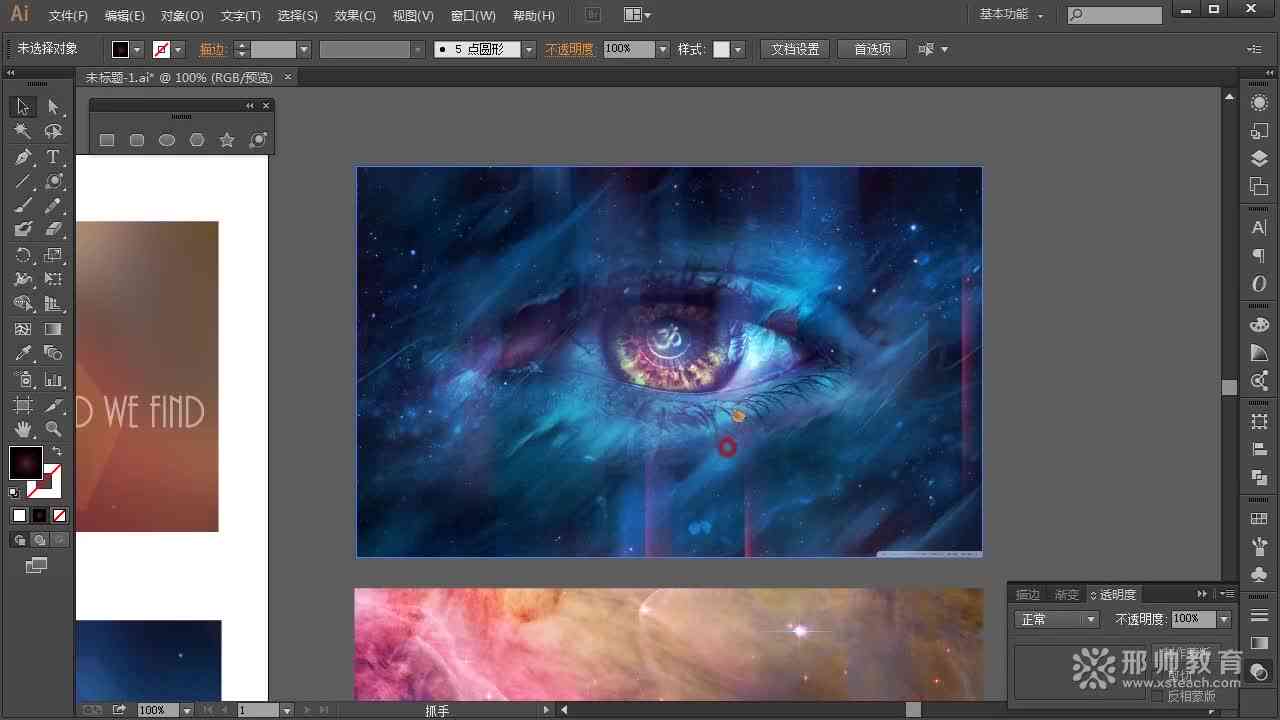Open fill color dropdown in control bar
The height and width of the screenshot is (720, 1280).
click(137, 49)
